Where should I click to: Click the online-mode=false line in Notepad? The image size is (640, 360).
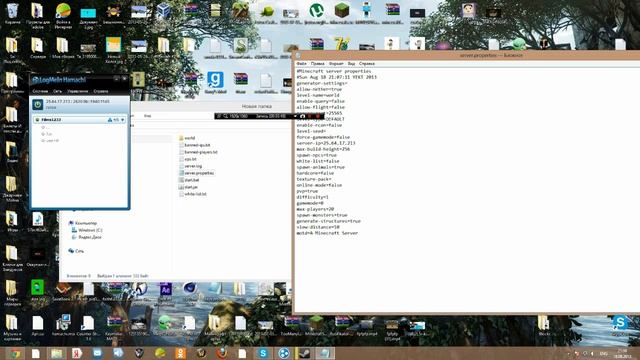[319, 185]
